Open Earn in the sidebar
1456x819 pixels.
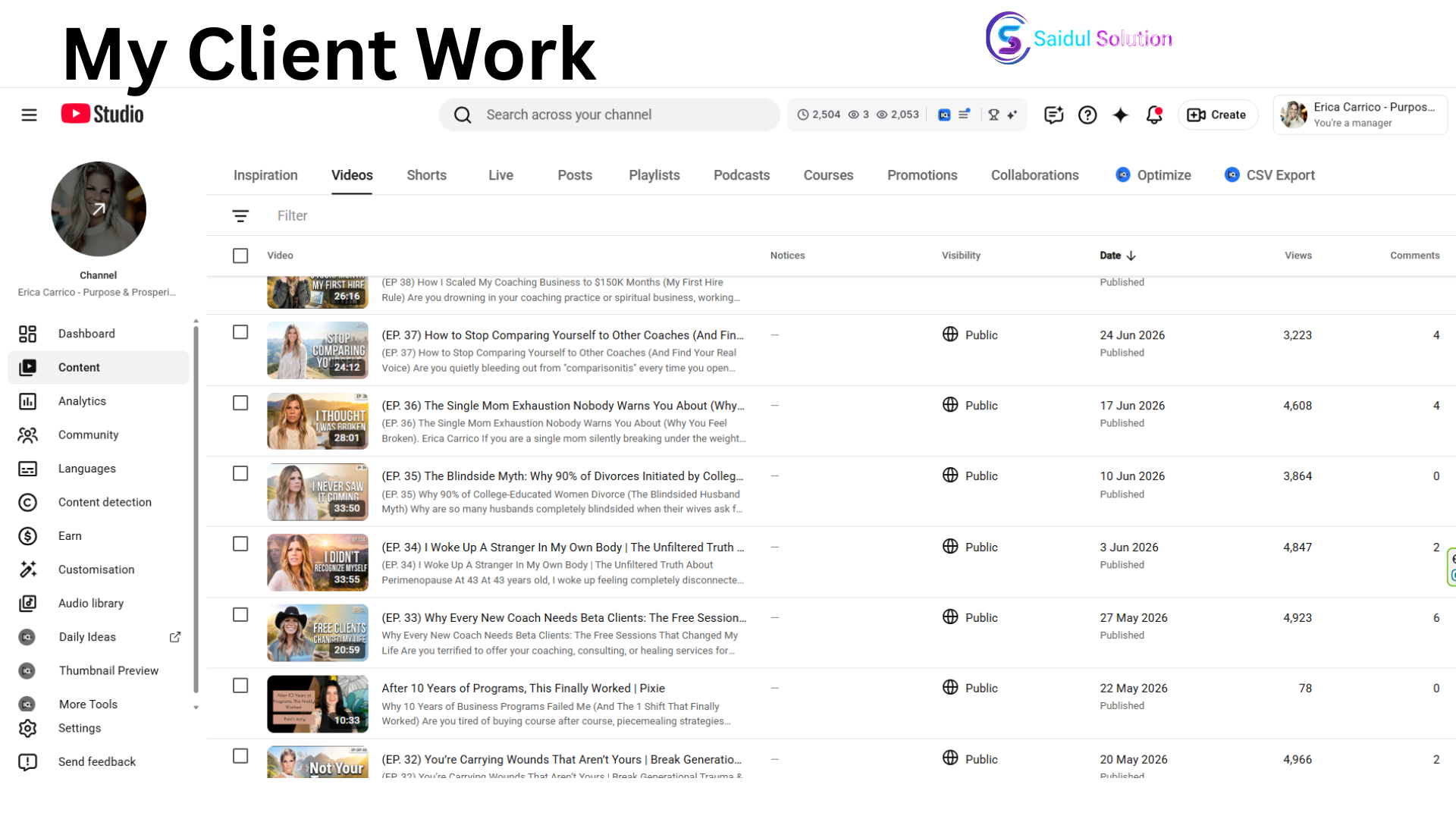(99, 536)
